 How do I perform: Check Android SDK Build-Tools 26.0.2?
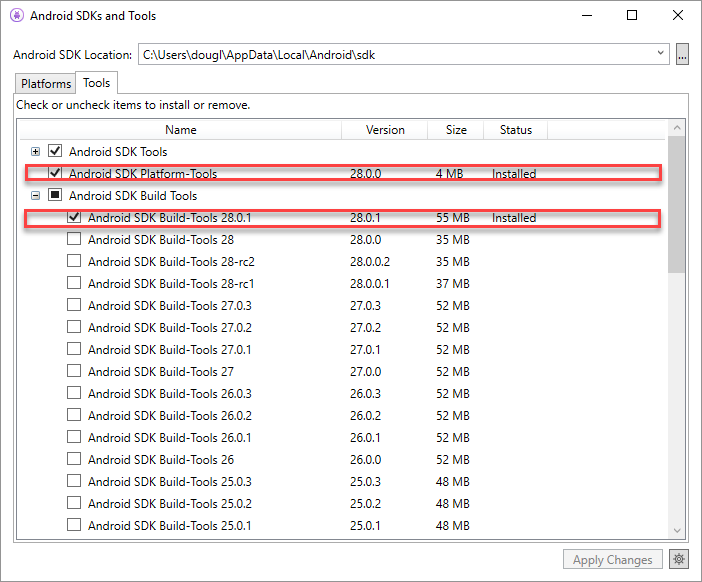tap(74, 415)
